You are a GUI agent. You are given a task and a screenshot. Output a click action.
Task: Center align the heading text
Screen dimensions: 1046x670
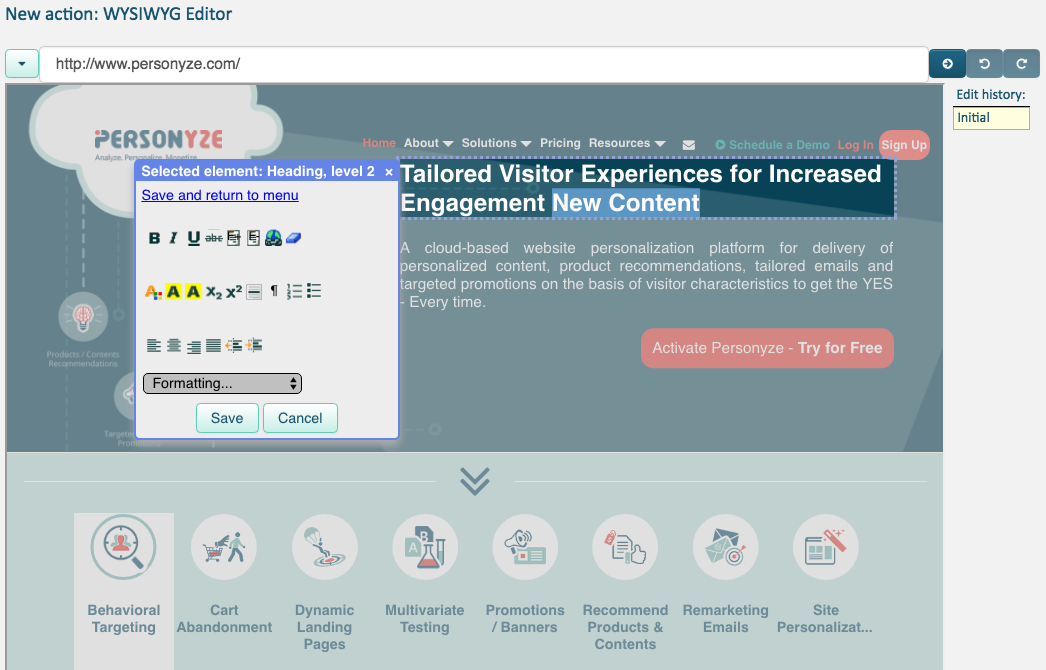pyautogui.click(x=174, y=346)
